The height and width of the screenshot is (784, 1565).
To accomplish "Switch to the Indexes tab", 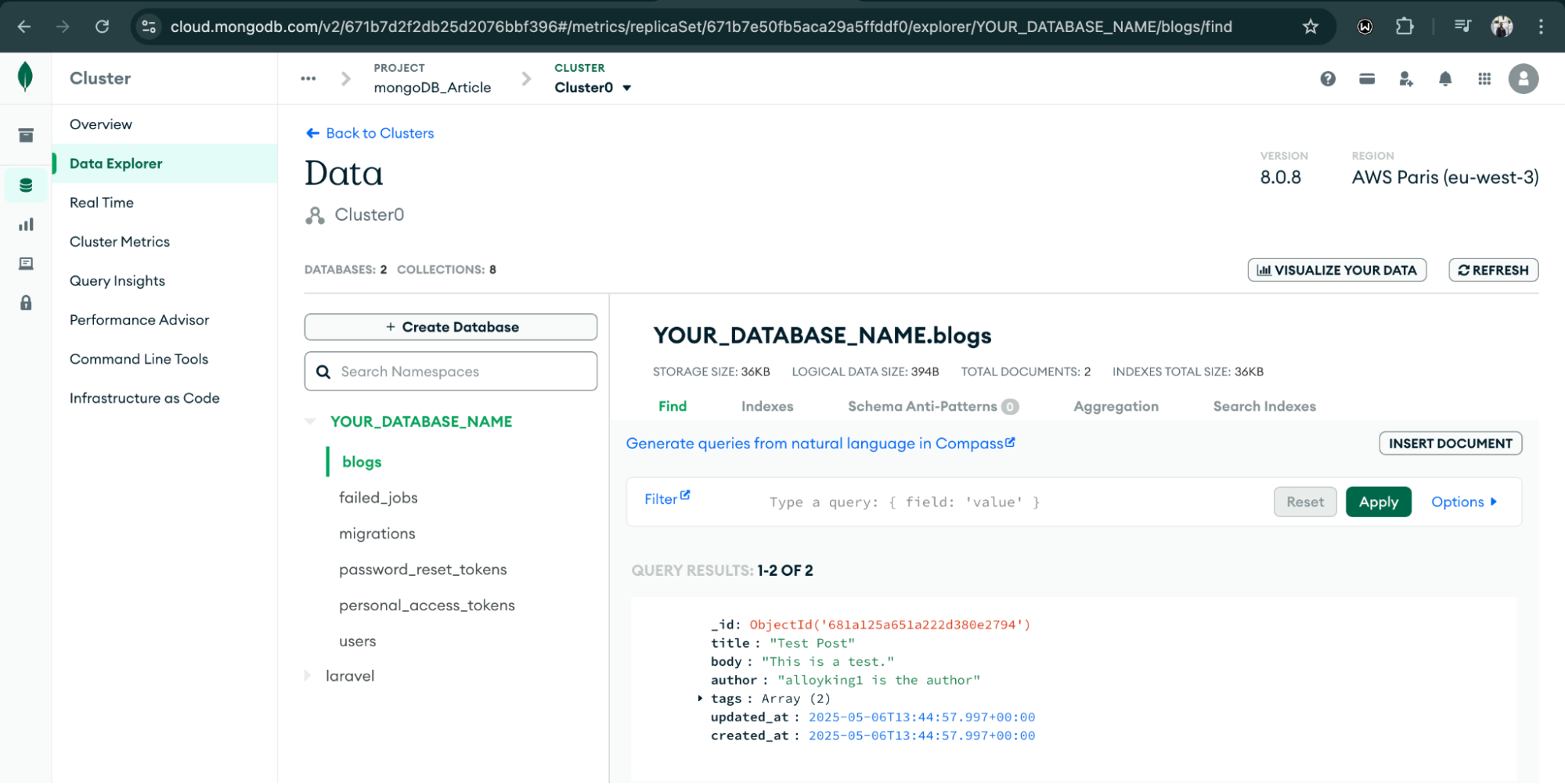I will pyautogui.click(x=767, y=406).
